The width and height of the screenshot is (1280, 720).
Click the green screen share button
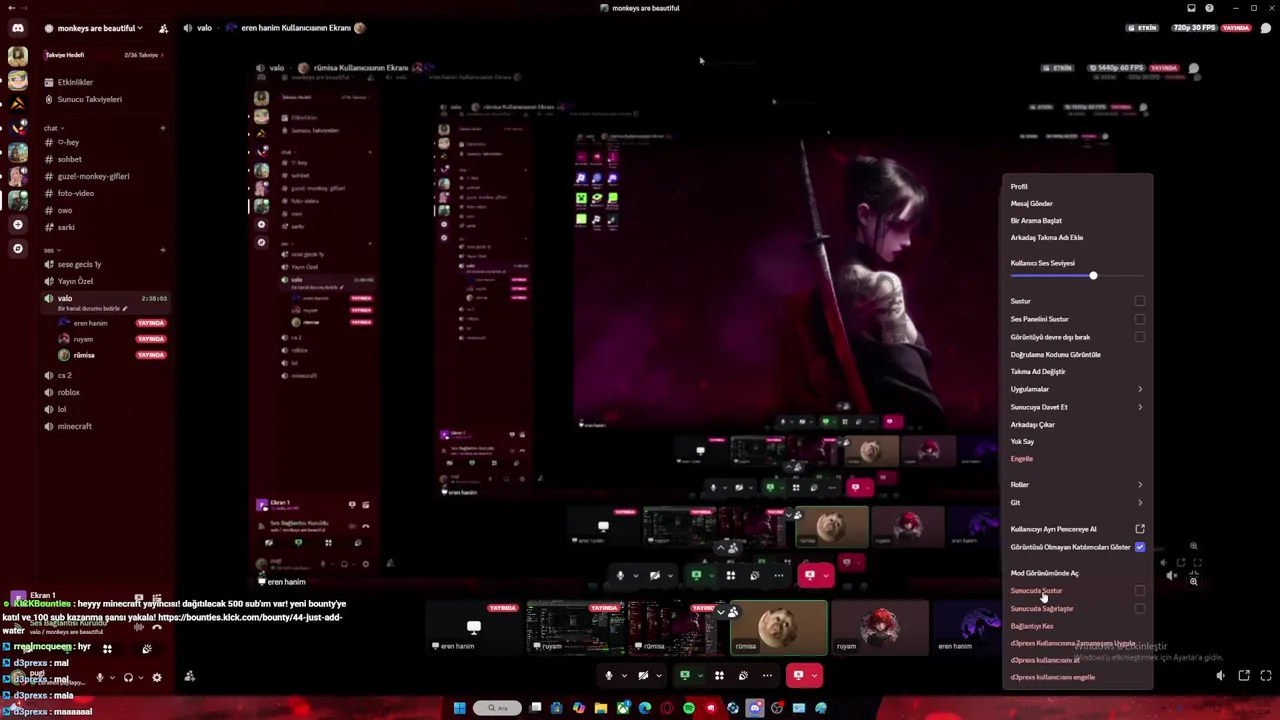click(x=685, y=675)
